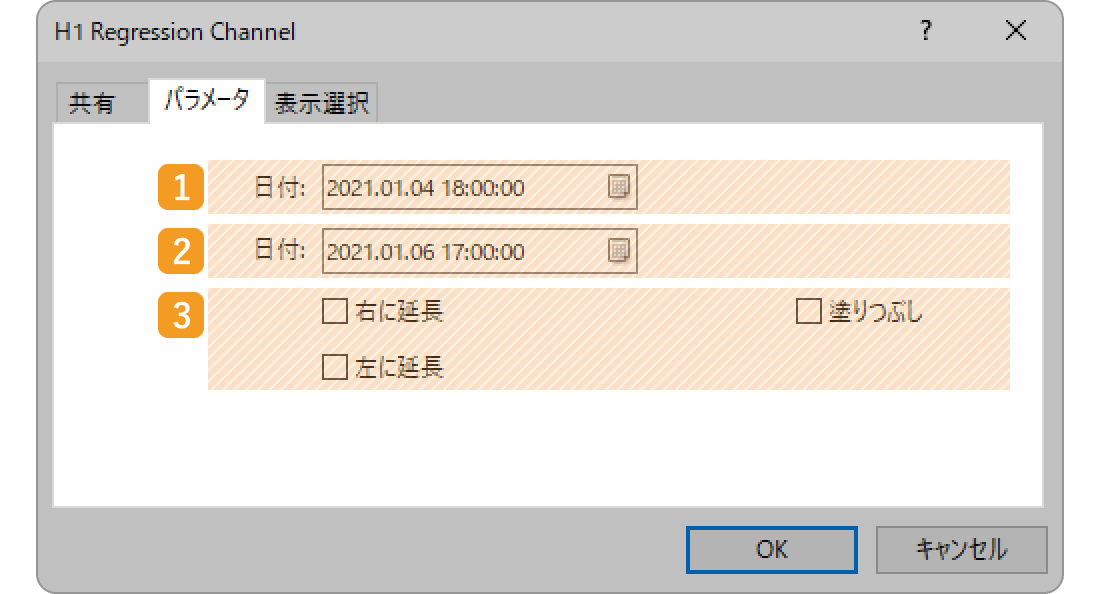Image resolution: width=1100 pixels, height=594 pixels.
Task: Confirm with the OK button
Action: pyautogui.click(x=772, y=550)
